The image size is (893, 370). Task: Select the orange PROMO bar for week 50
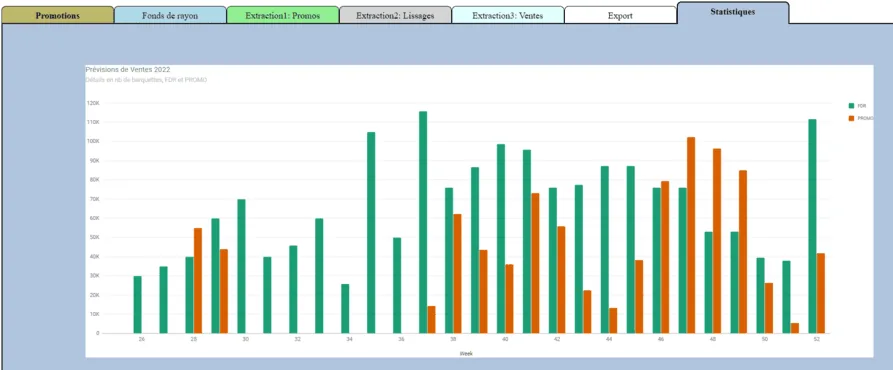click(x=769, y=308)
